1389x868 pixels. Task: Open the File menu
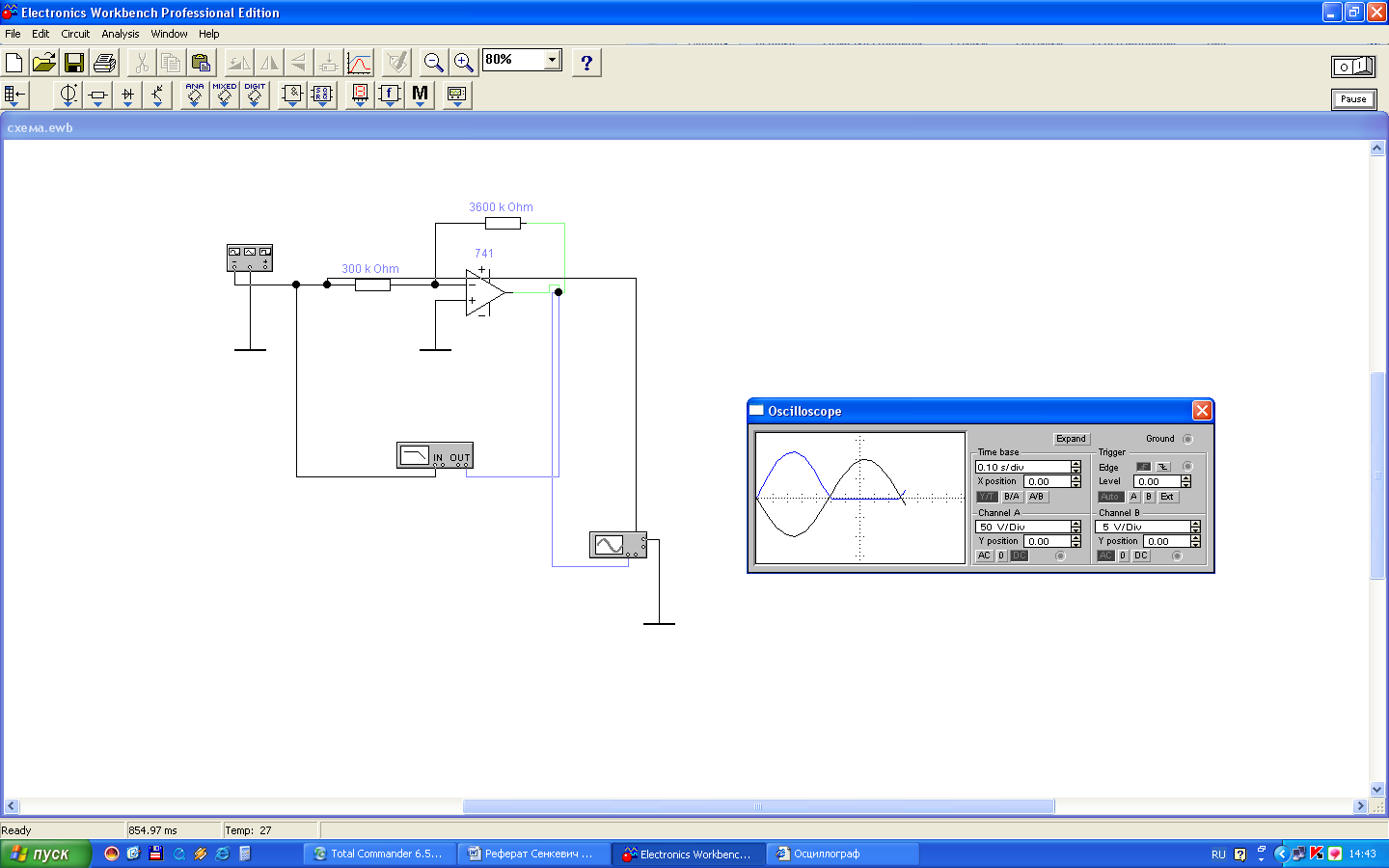[x=13, y=34]
